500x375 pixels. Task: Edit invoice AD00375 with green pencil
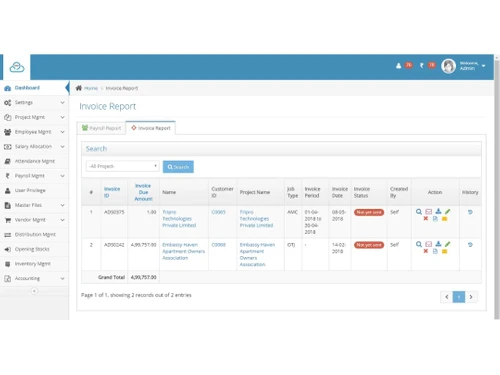click(448, 212)
